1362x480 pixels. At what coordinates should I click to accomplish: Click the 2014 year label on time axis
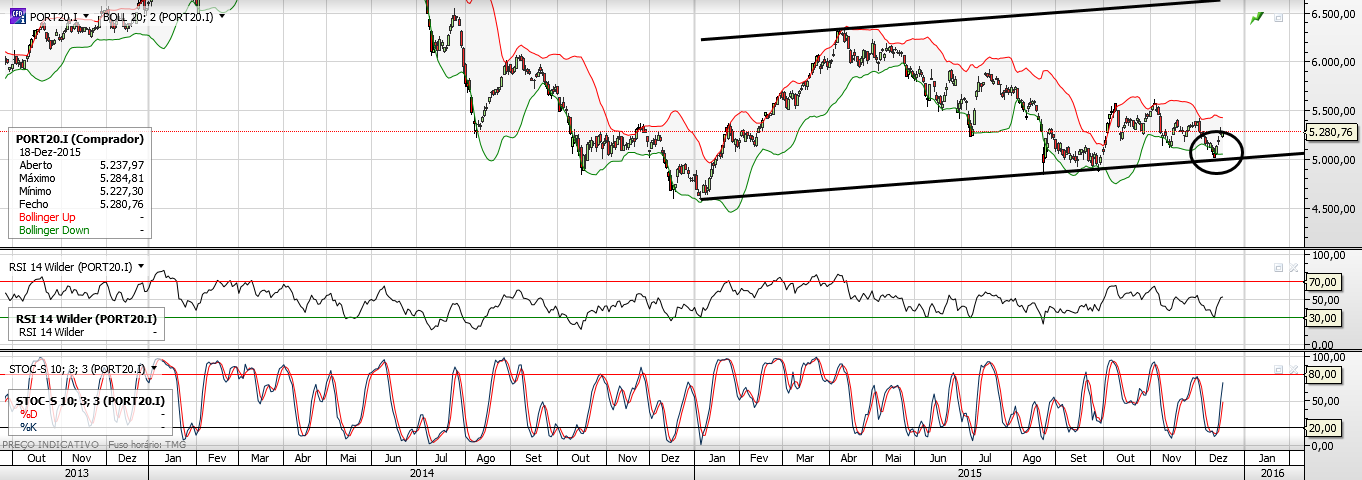point(422,471)
